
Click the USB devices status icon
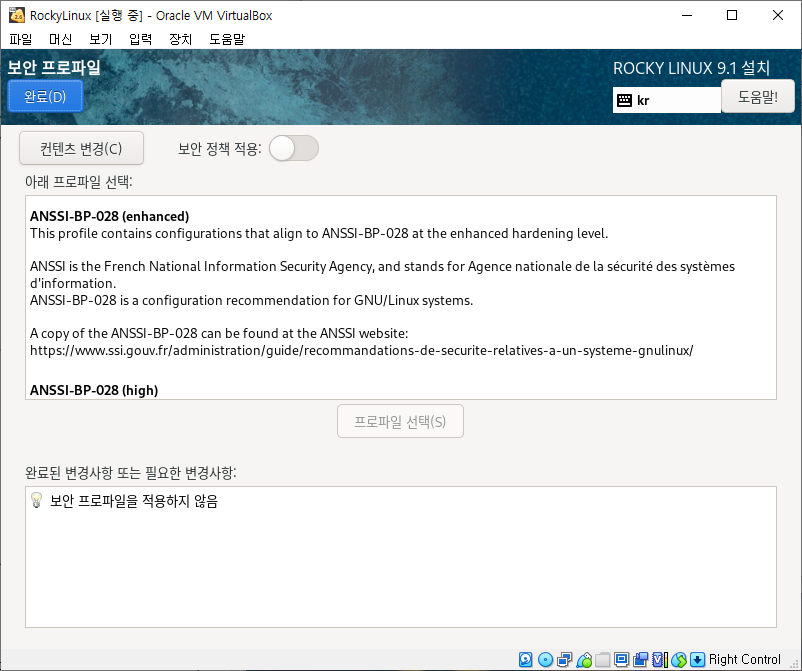pyautogui.click(x=584, y=659)
